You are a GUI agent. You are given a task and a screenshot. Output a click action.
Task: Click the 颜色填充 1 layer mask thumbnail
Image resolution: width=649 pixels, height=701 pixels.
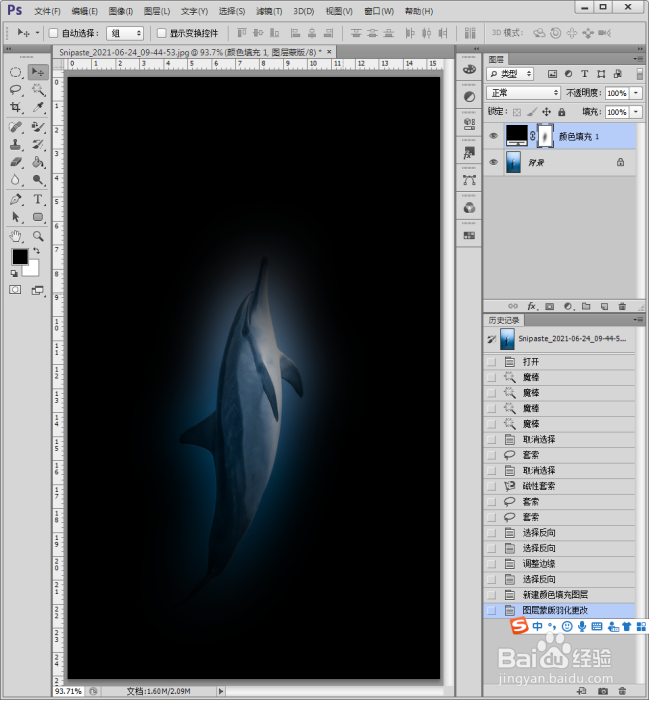click(545, 136)
